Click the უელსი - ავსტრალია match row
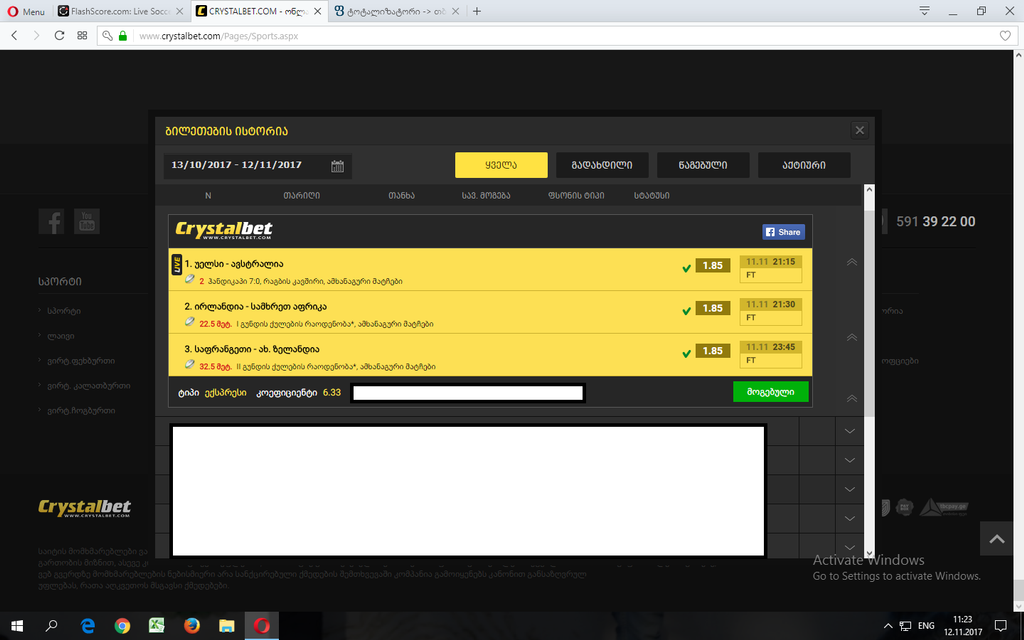Viewport: 1024px width, 640px height. point(490,270)
